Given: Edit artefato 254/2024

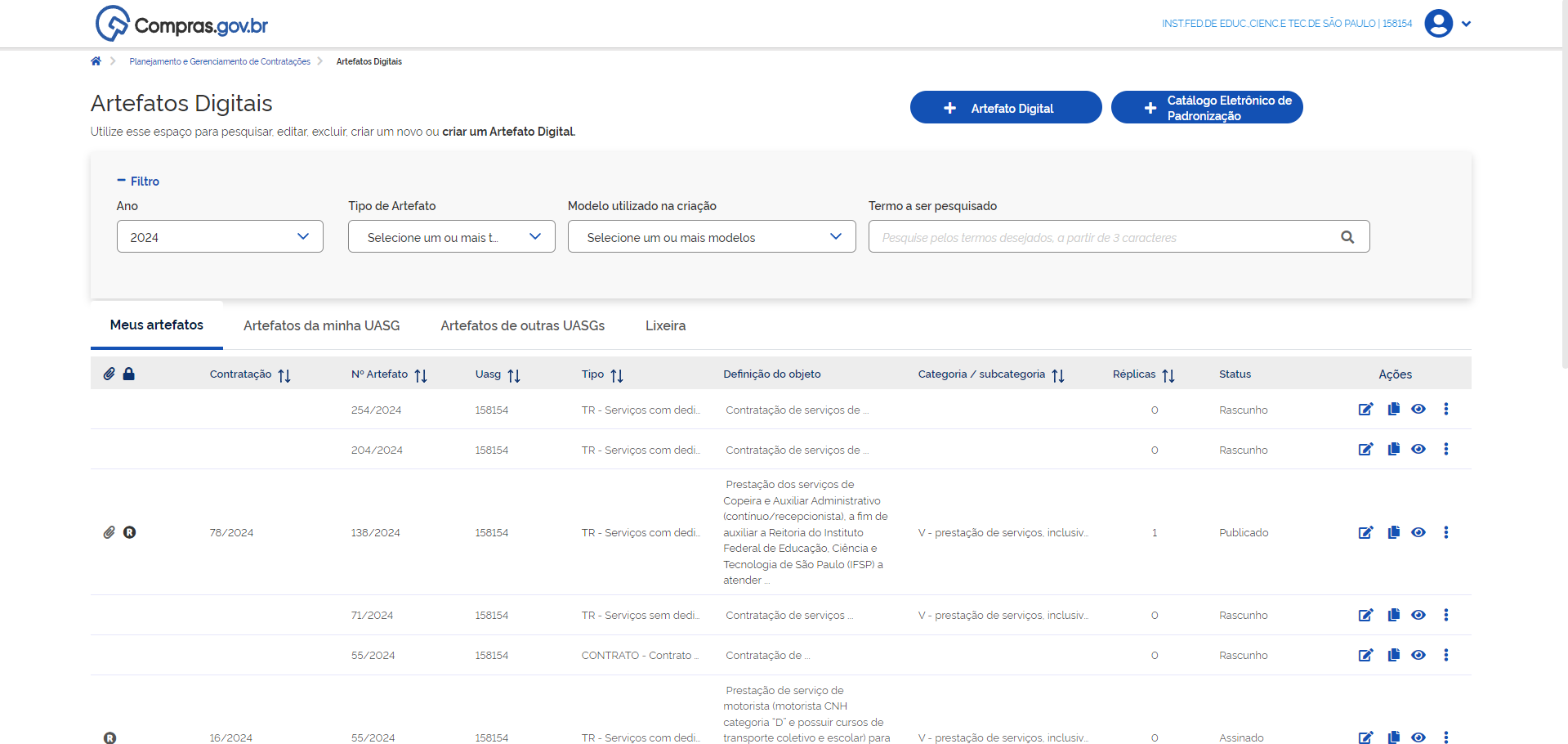Looking at the screenshot, I should point(1366,409).
